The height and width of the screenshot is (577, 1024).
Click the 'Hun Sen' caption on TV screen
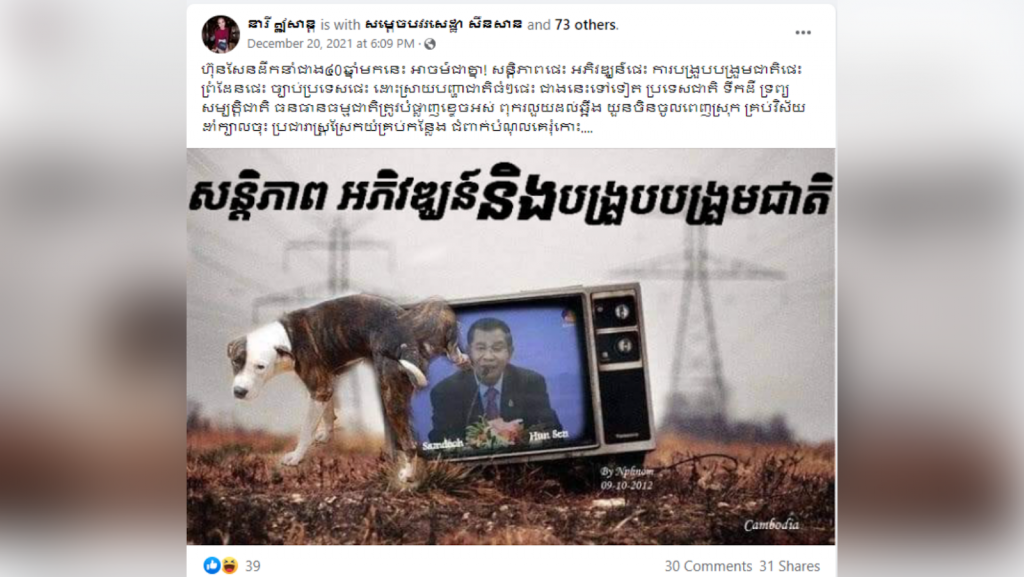click(x=548, y=435)
